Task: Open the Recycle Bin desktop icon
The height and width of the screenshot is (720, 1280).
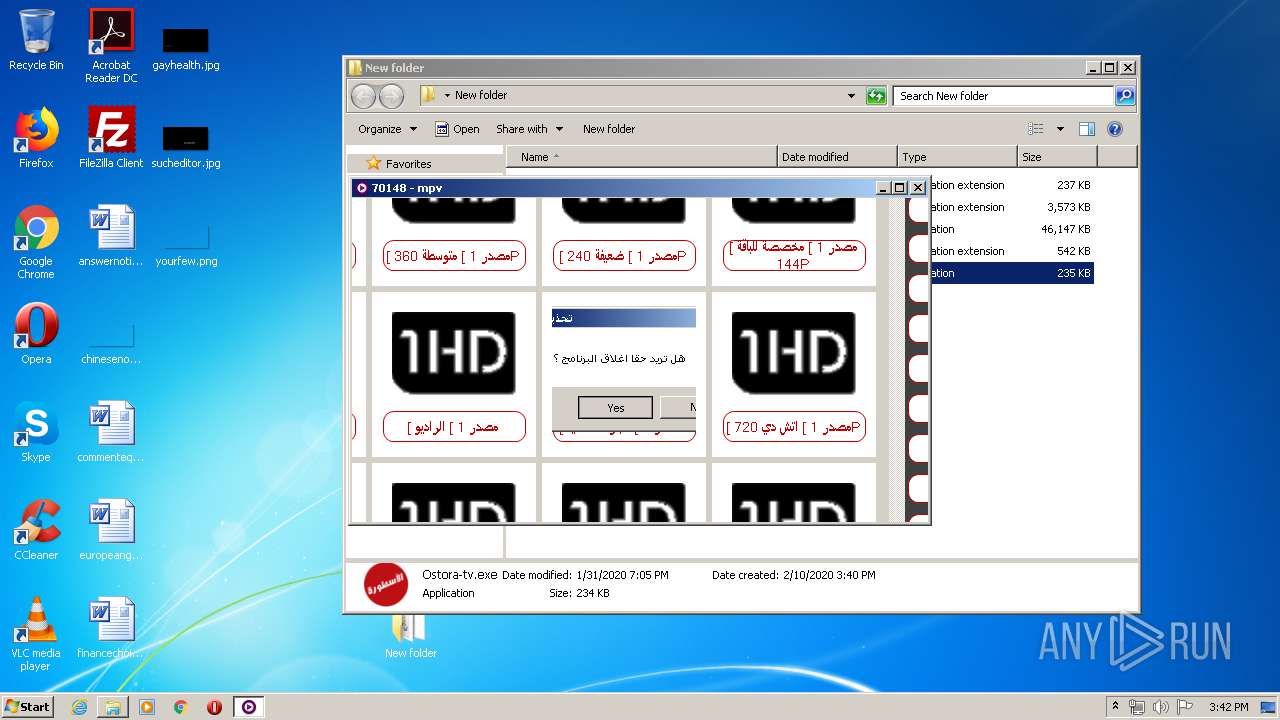Action: pyautogui.click(x=36, y=40)
